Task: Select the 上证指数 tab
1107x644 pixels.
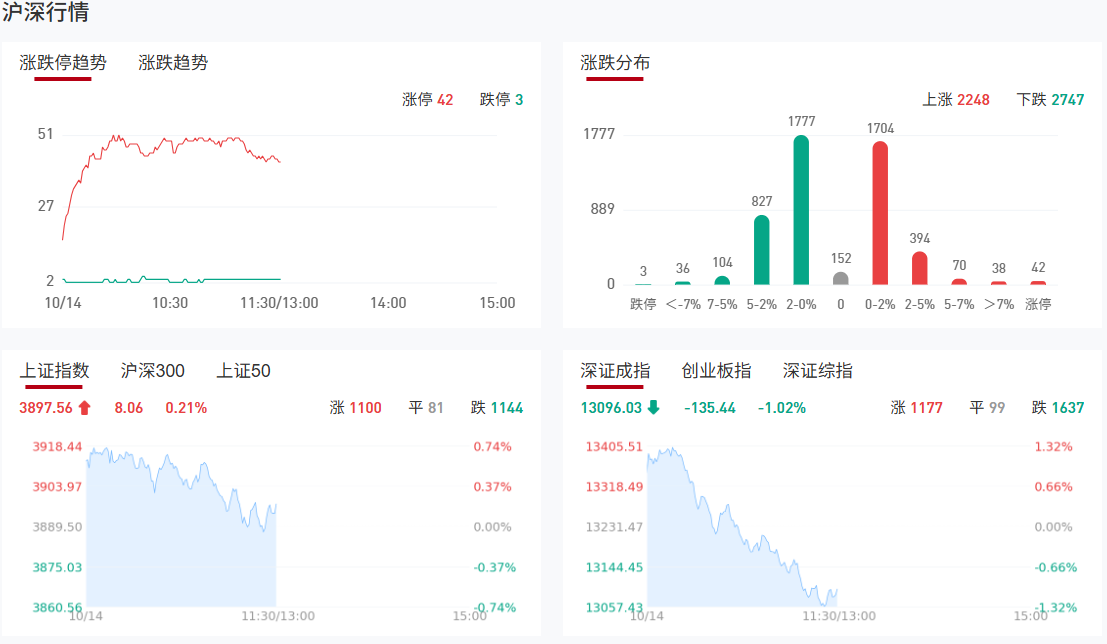Action: pos(55,371)
